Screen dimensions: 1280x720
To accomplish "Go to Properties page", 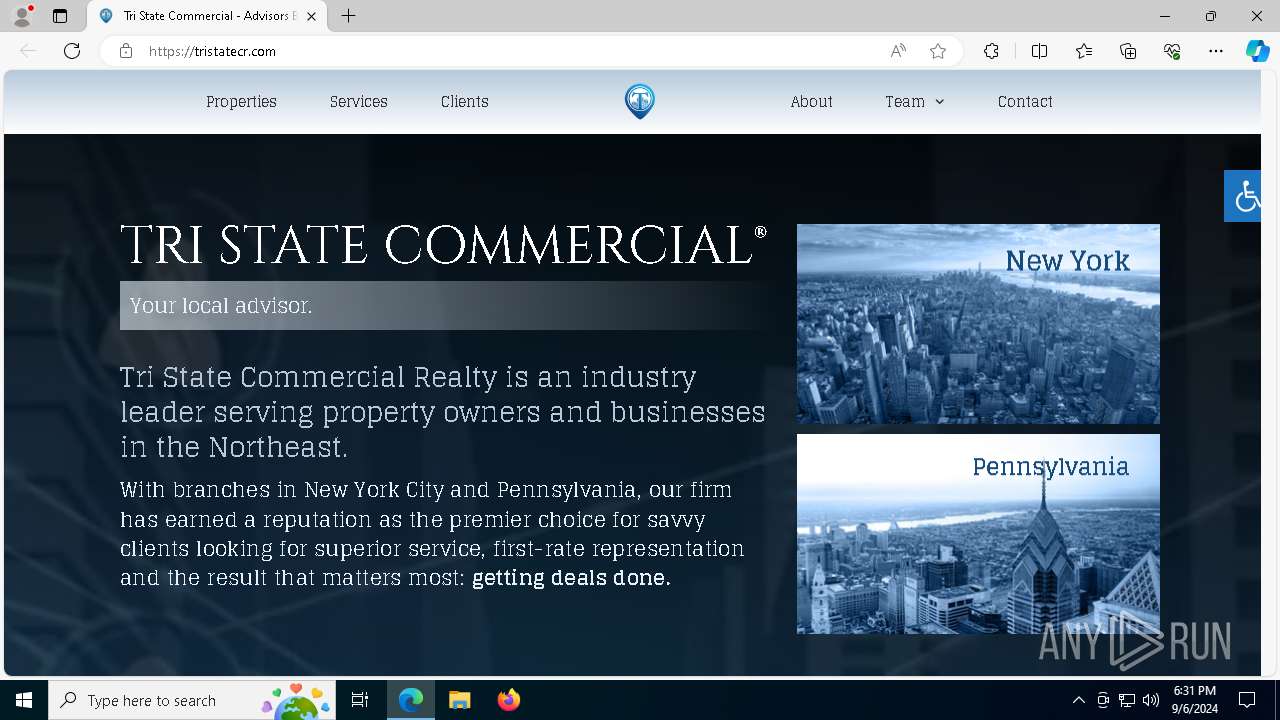I will 241,101.
